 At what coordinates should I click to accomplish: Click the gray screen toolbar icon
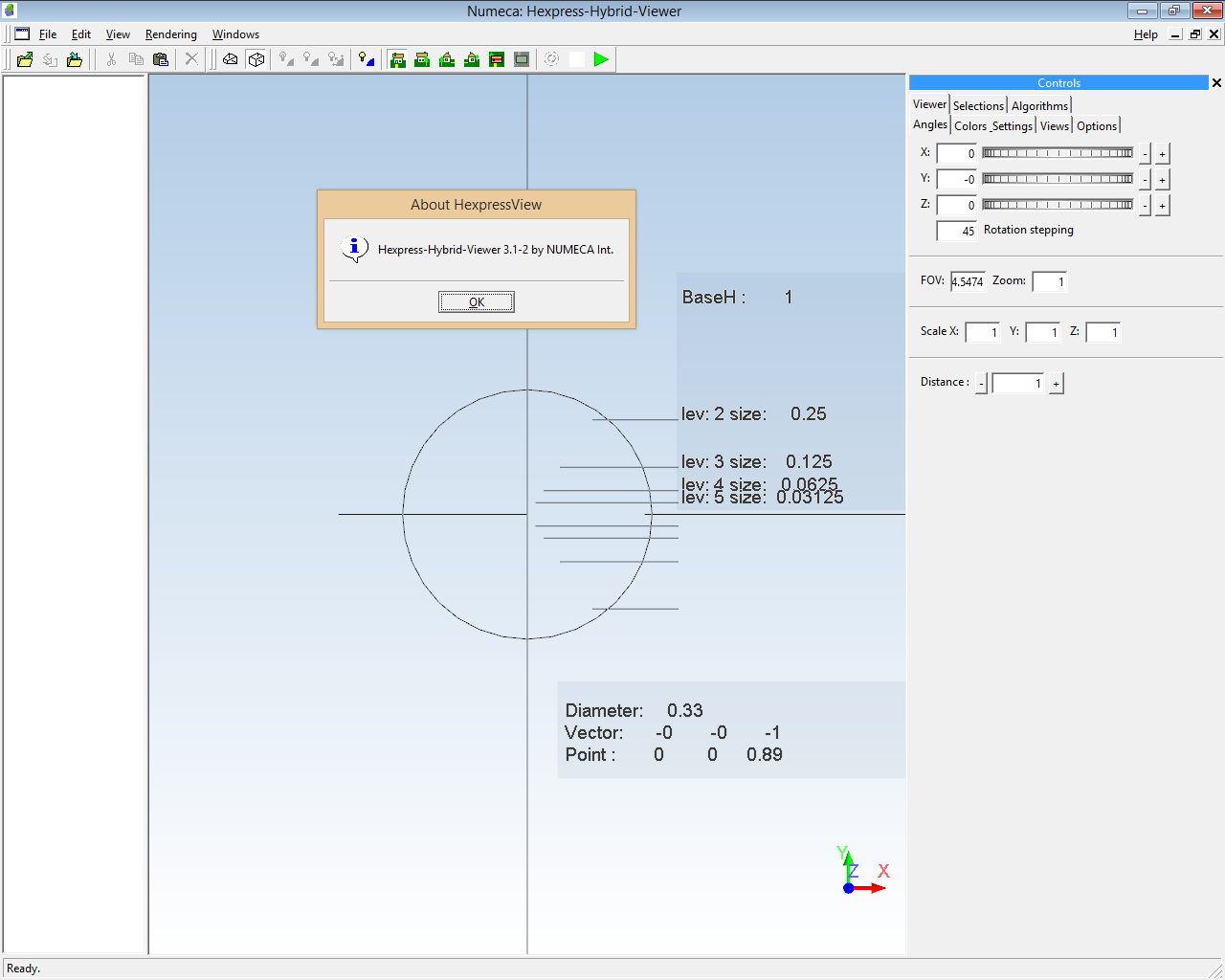click(522, 59)
